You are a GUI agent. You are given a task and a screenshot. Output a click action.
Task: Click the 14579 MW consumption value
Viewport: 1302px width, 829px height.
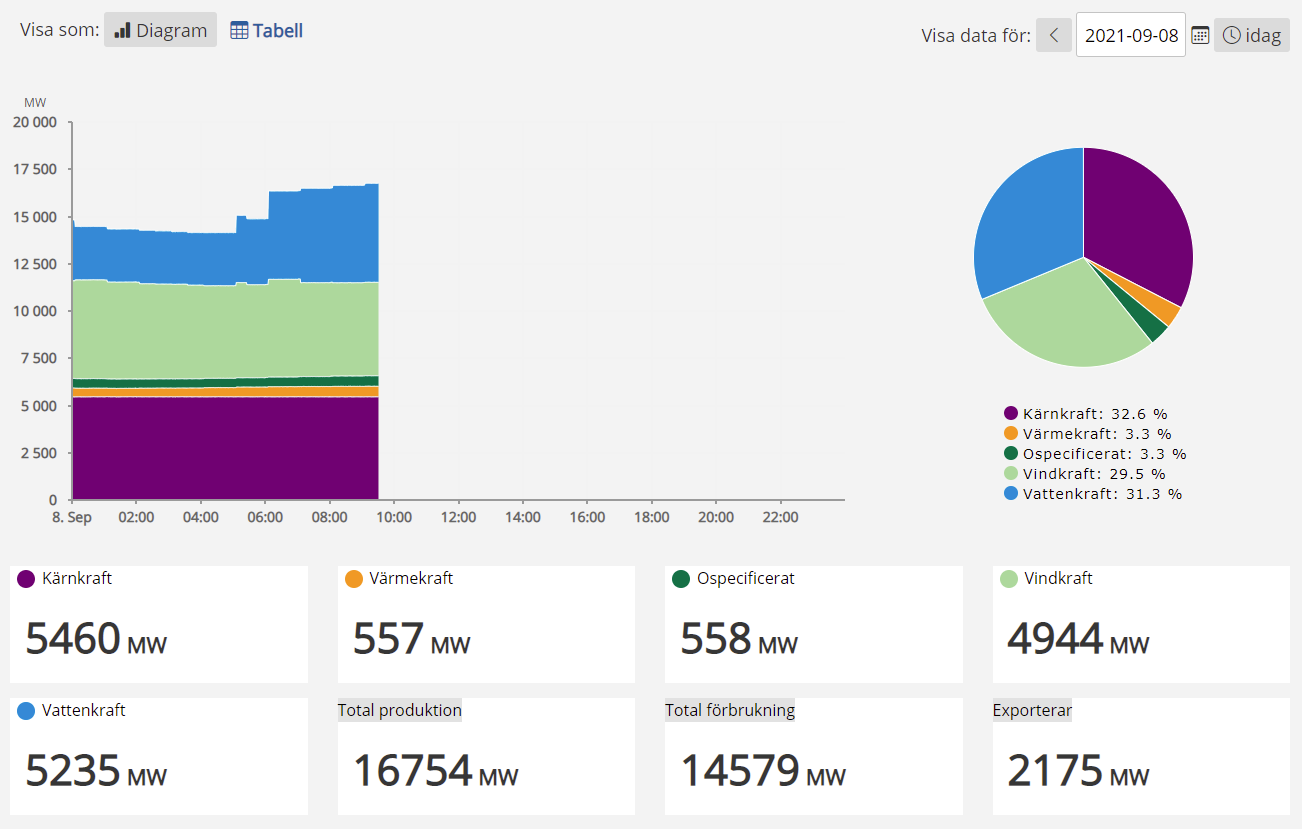pyautogui.click(x=763, y=771)
